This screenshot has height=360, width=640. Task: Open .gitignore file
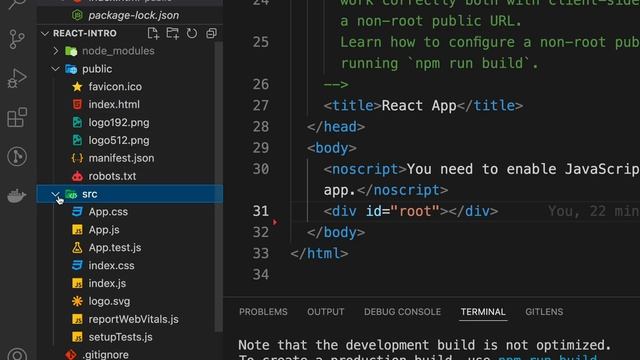(105, 355)
